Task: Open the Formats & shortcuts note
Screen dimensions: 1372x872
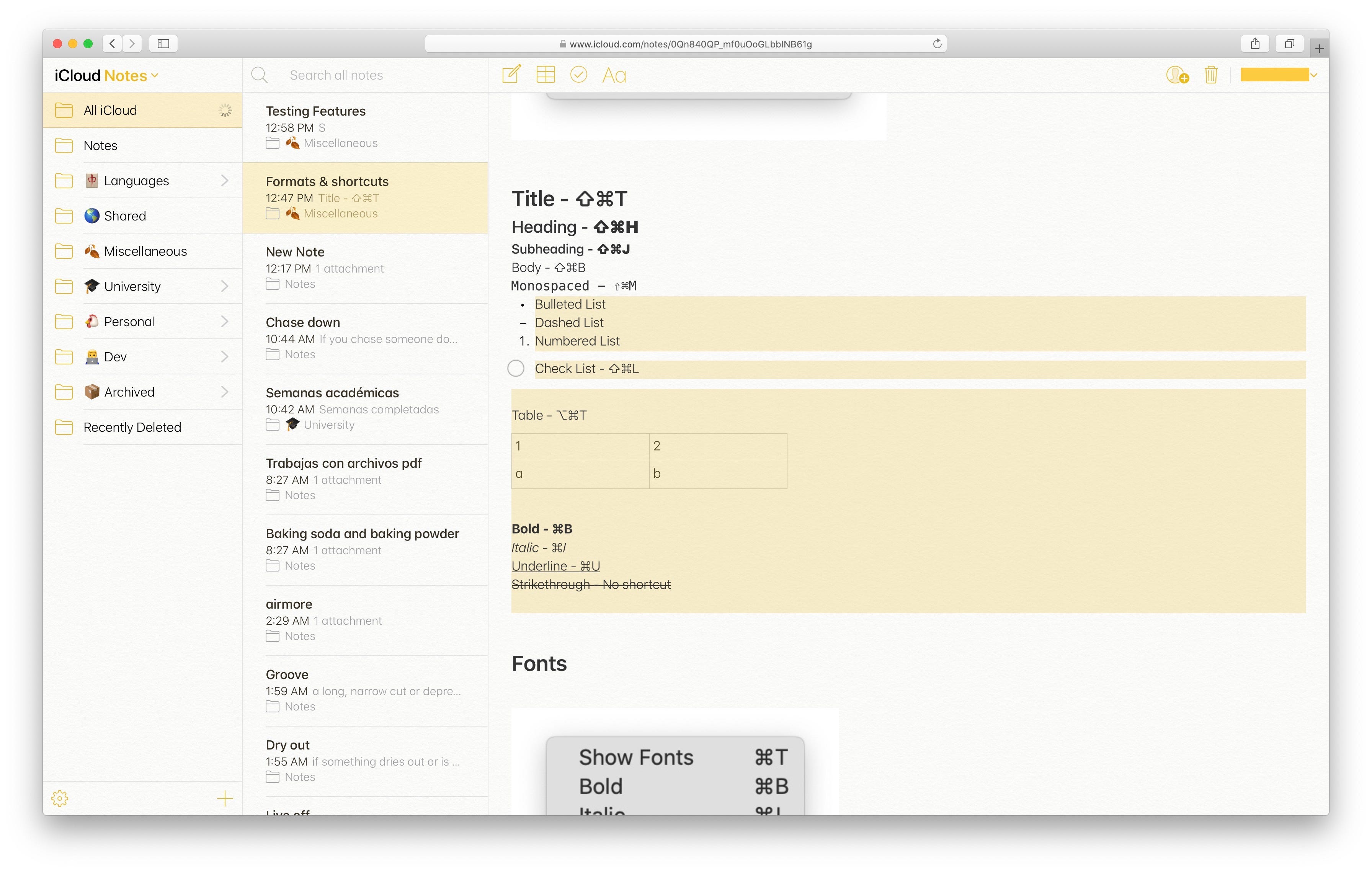Action: pos(365,198)
